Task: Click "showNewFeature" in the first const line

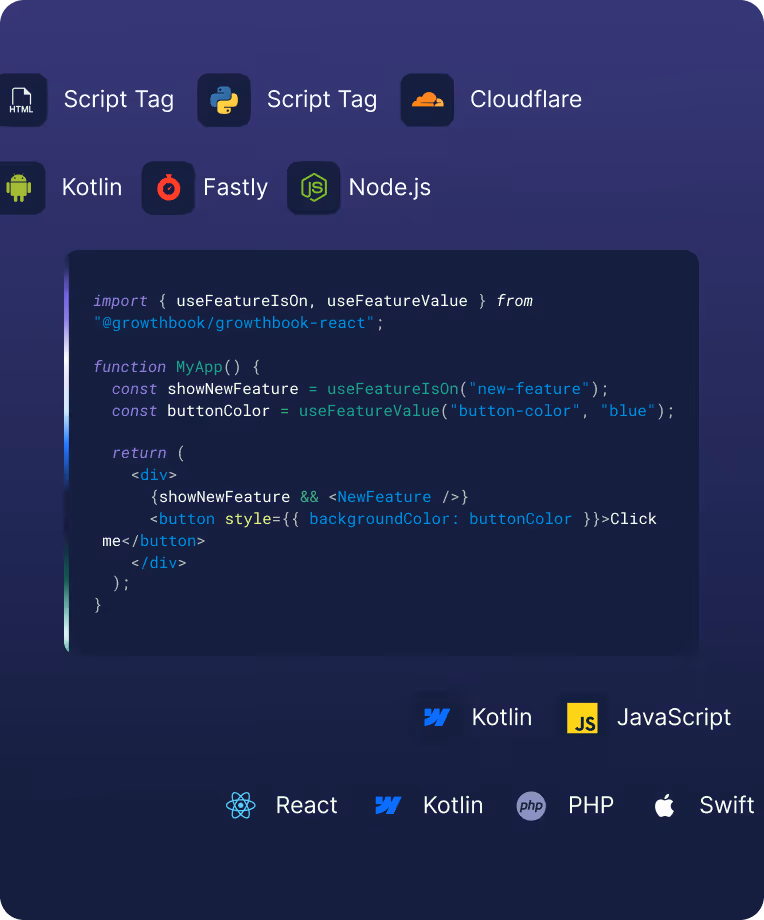Action: (x=233, y=389)
